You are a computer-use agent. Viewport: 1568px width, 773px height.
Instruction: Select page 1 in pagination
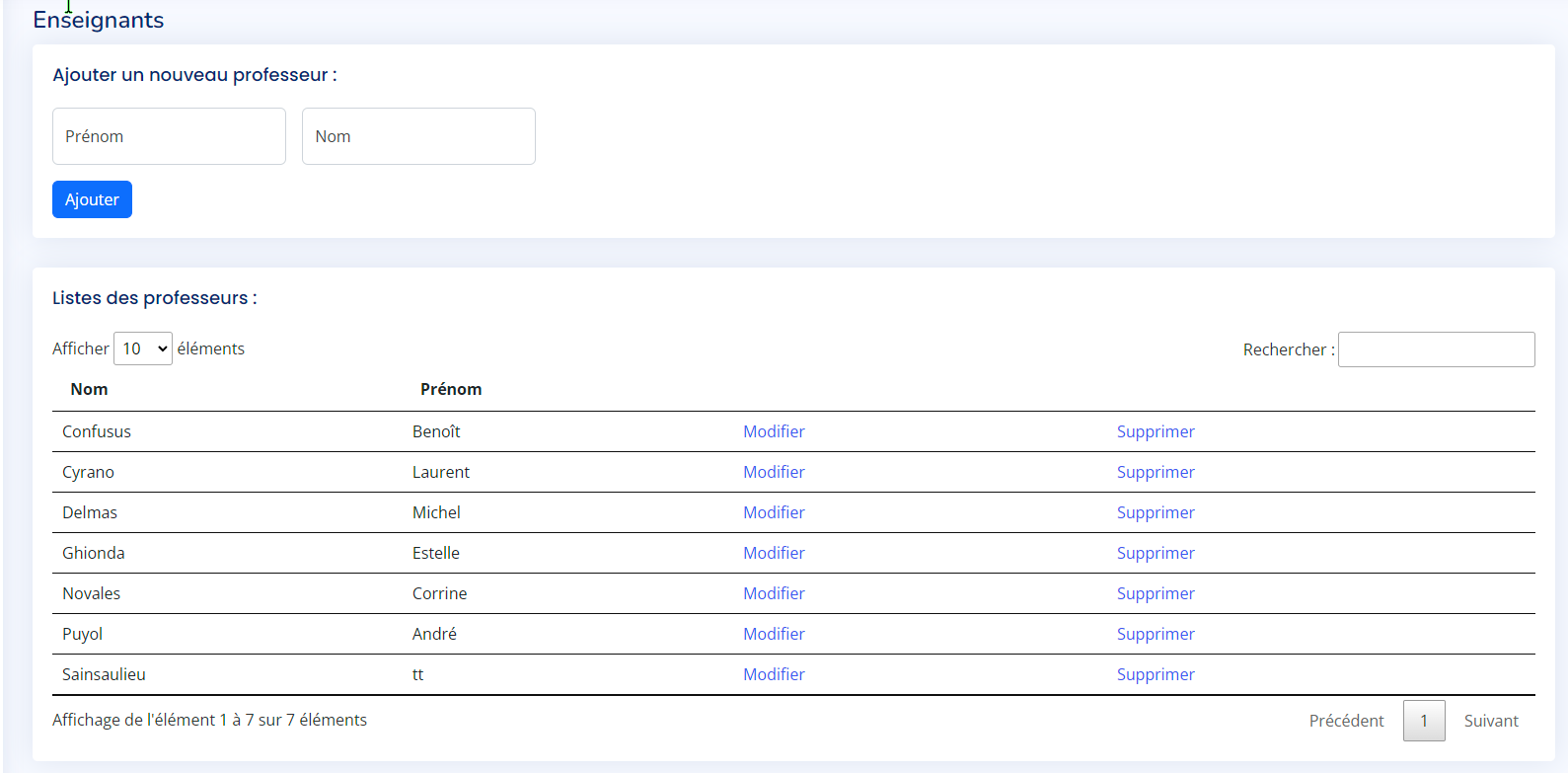click(x=1424, y=721)
